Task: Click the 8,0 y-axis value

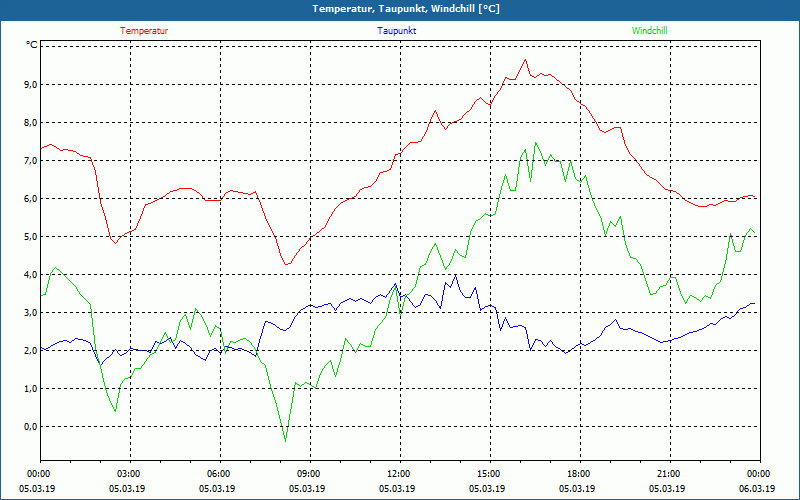Action: click(32, 122)
